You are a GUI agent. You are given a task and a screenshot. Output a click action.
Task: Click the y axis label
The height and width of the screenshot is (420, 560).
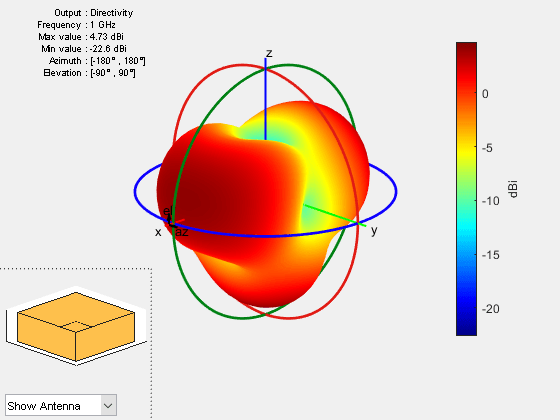point(374,231)
